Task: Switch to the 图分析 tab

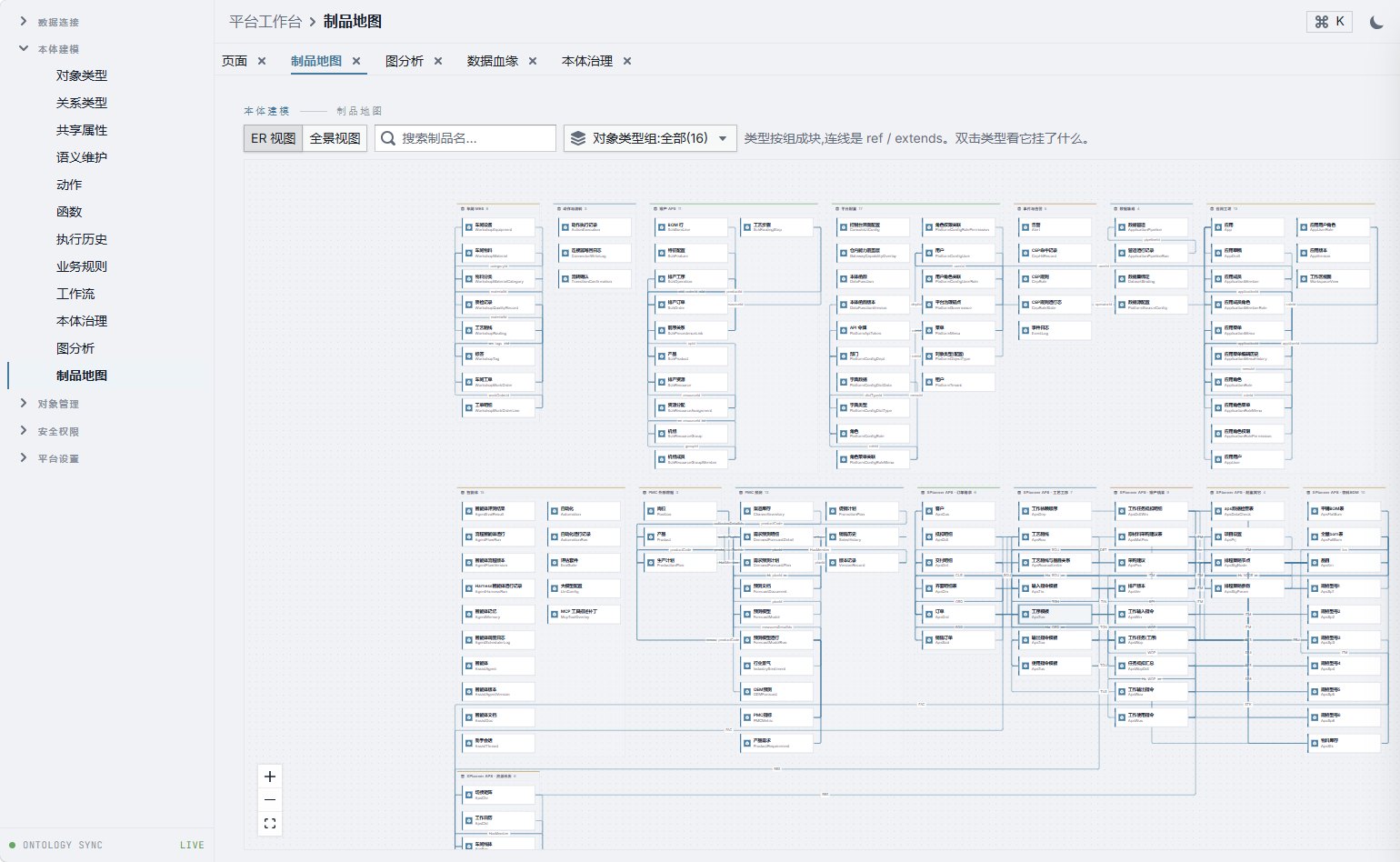Action: pos(405,61)
